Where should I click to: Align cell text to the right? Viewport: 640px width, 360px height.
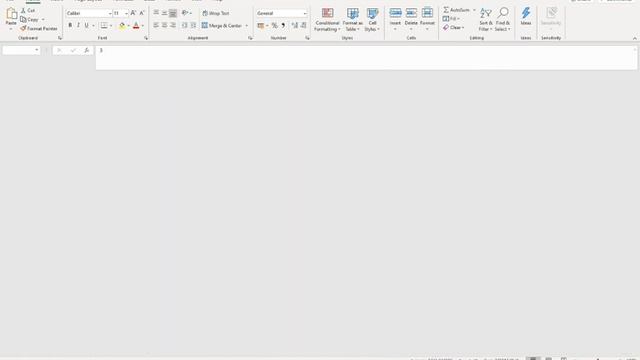(x=173, y=25)
